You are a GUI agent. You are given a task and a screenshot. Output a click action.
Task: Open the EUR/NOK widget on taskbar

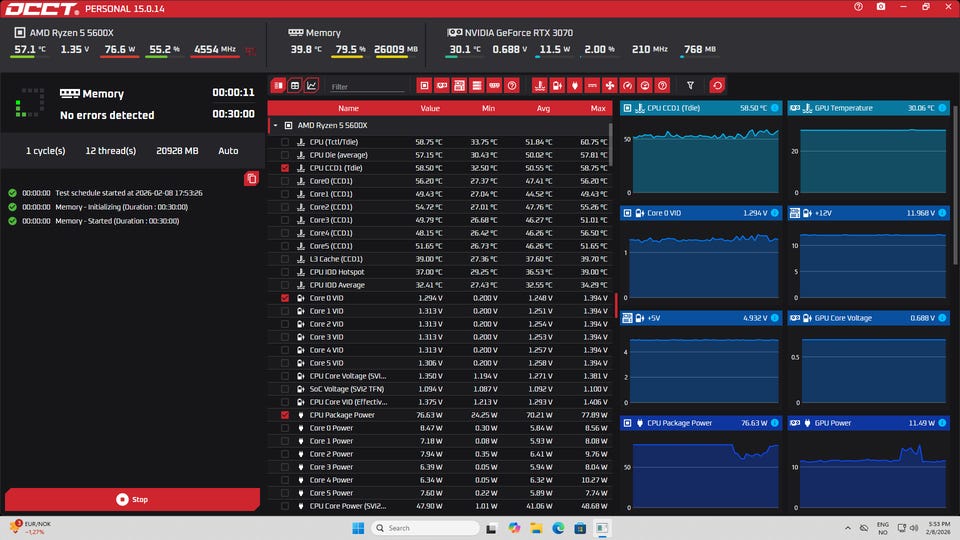(31, 528)
